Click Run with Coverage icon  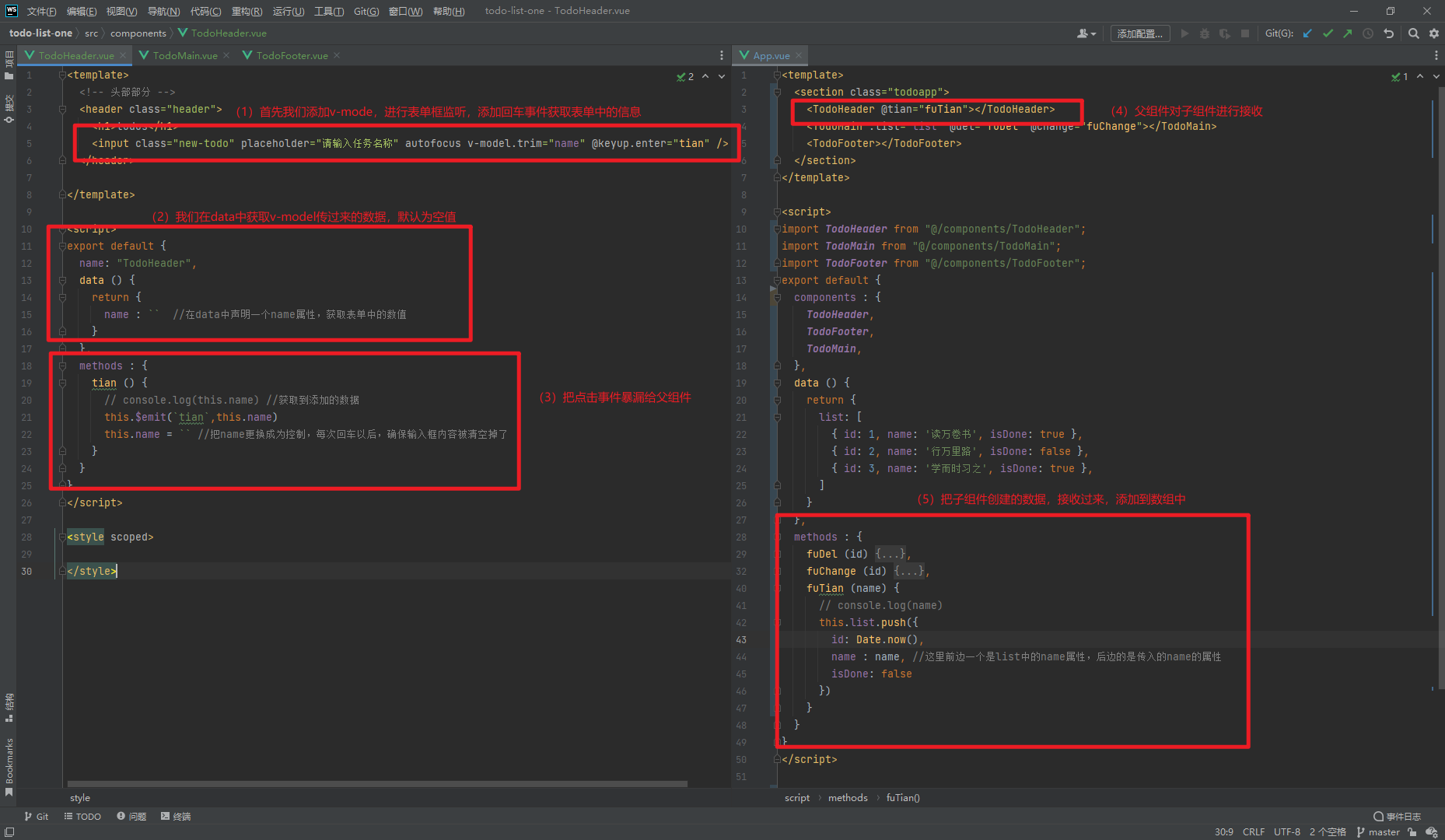point(1225,33)
